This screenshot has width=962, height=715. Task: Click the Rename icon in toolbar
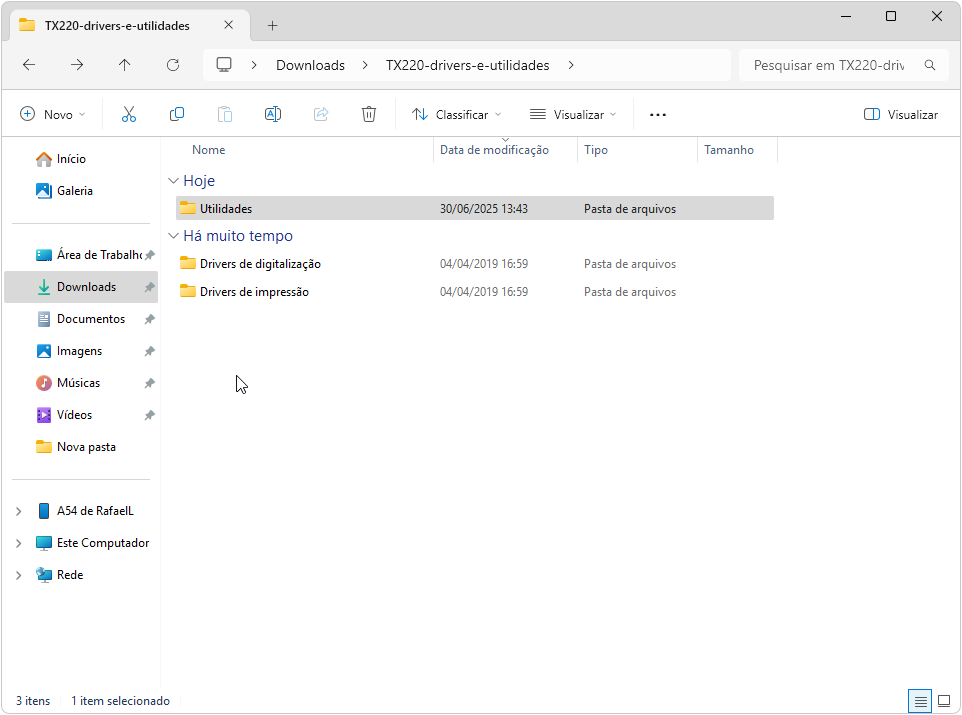click(x=273, y=114)
